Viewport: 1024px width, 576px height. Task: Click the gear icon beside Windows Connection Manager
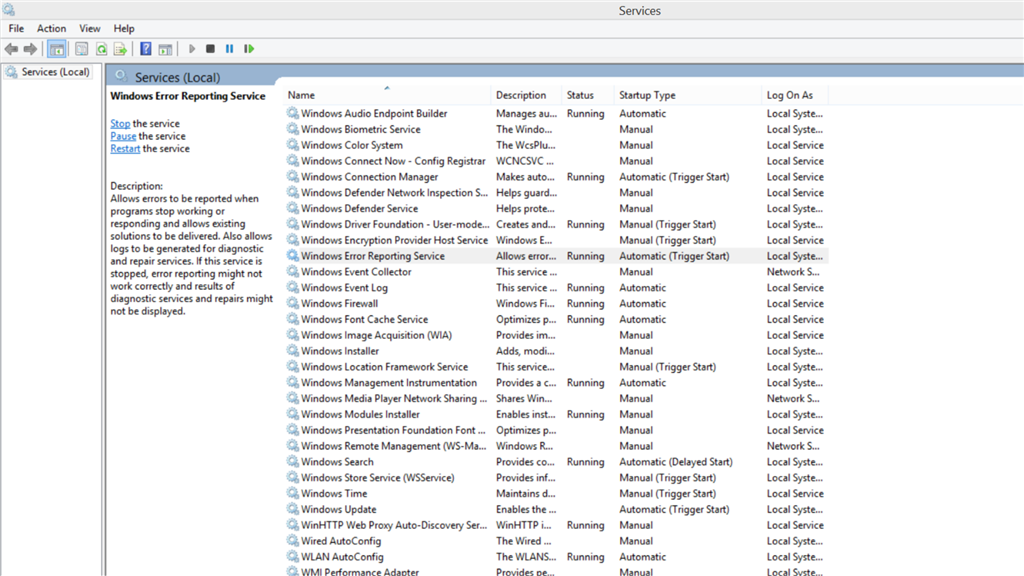pos(293,177)
